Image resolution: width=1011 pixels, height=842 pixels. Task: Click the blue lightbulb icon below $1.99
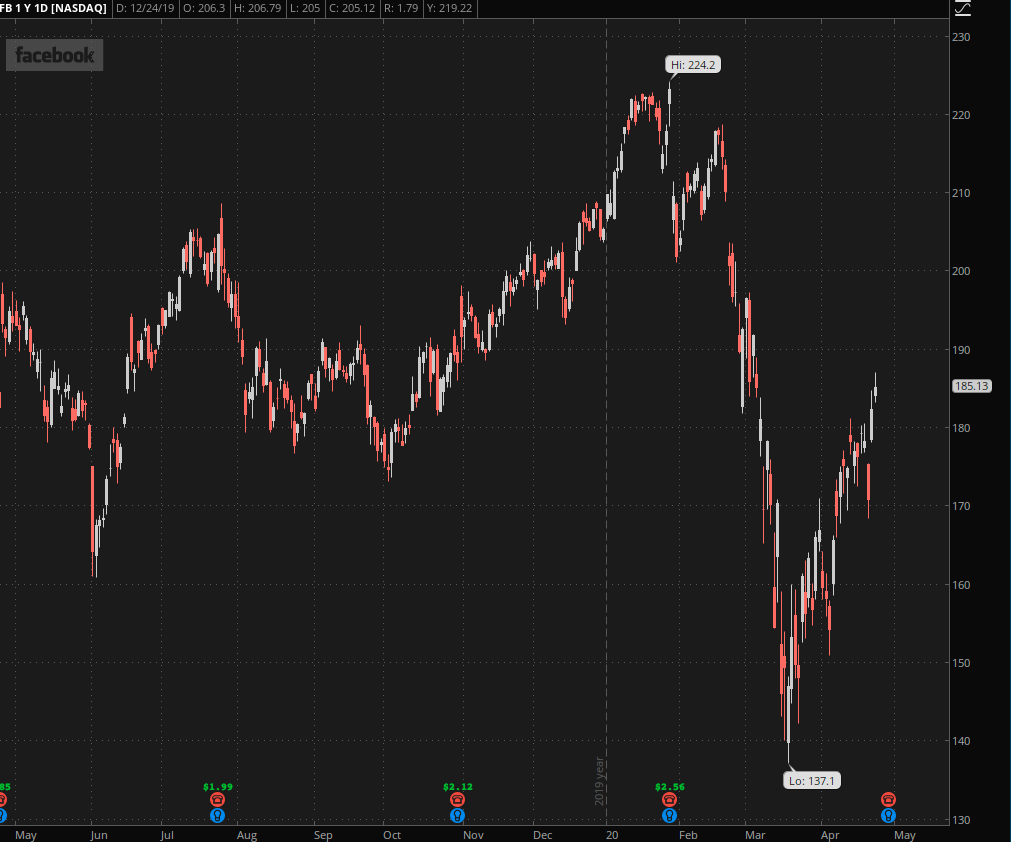click(217, 816)
